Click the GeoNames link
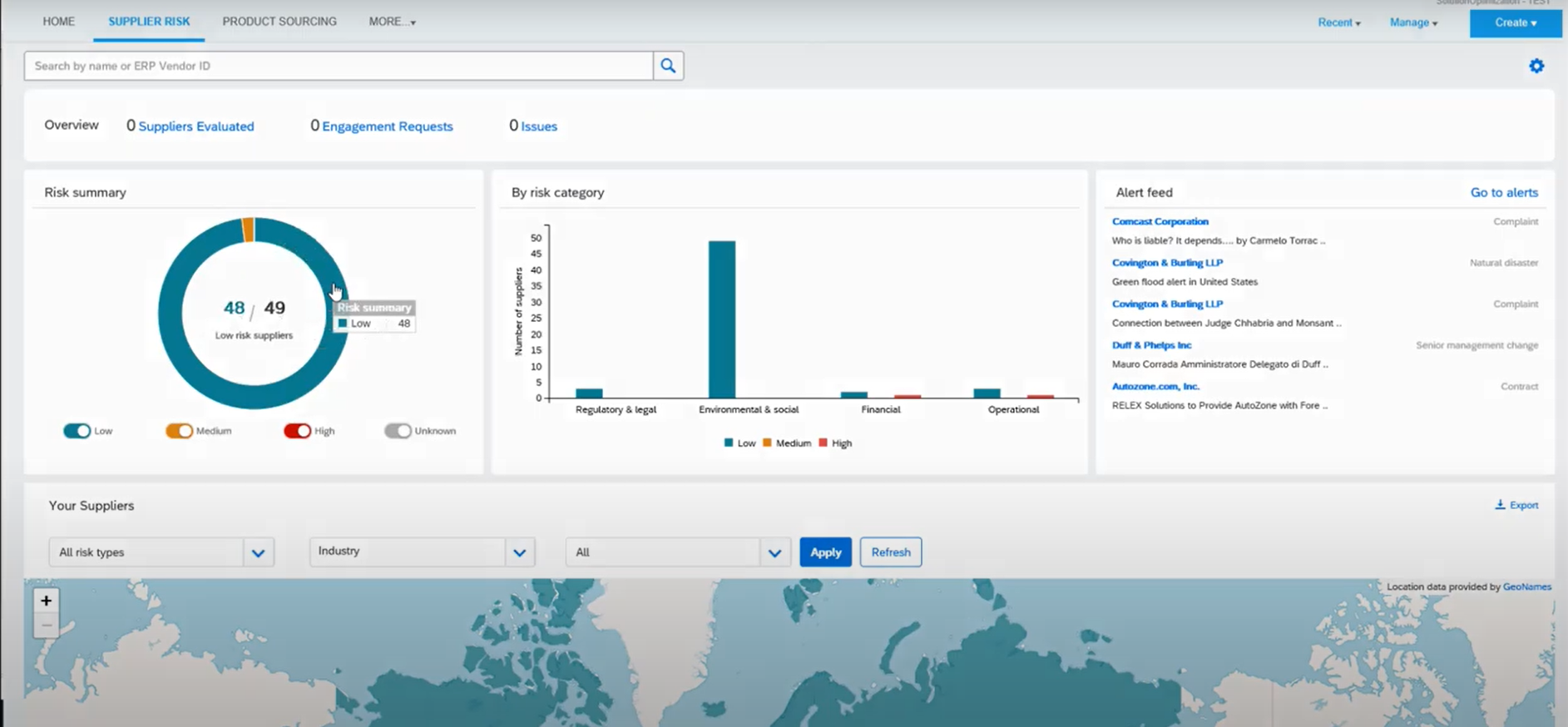The width and height of the screenshot is (1568, 727). pyautogui.click(x=1526, y=587)
